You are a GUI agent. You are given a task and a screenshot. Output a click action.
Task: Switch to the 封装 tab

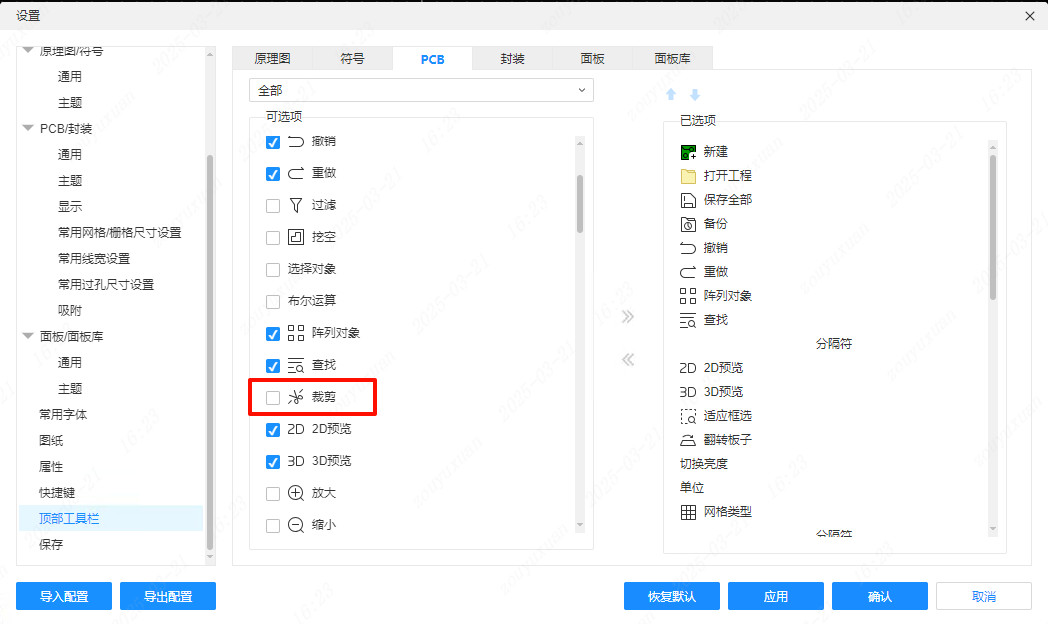click(x=512, y=58)
